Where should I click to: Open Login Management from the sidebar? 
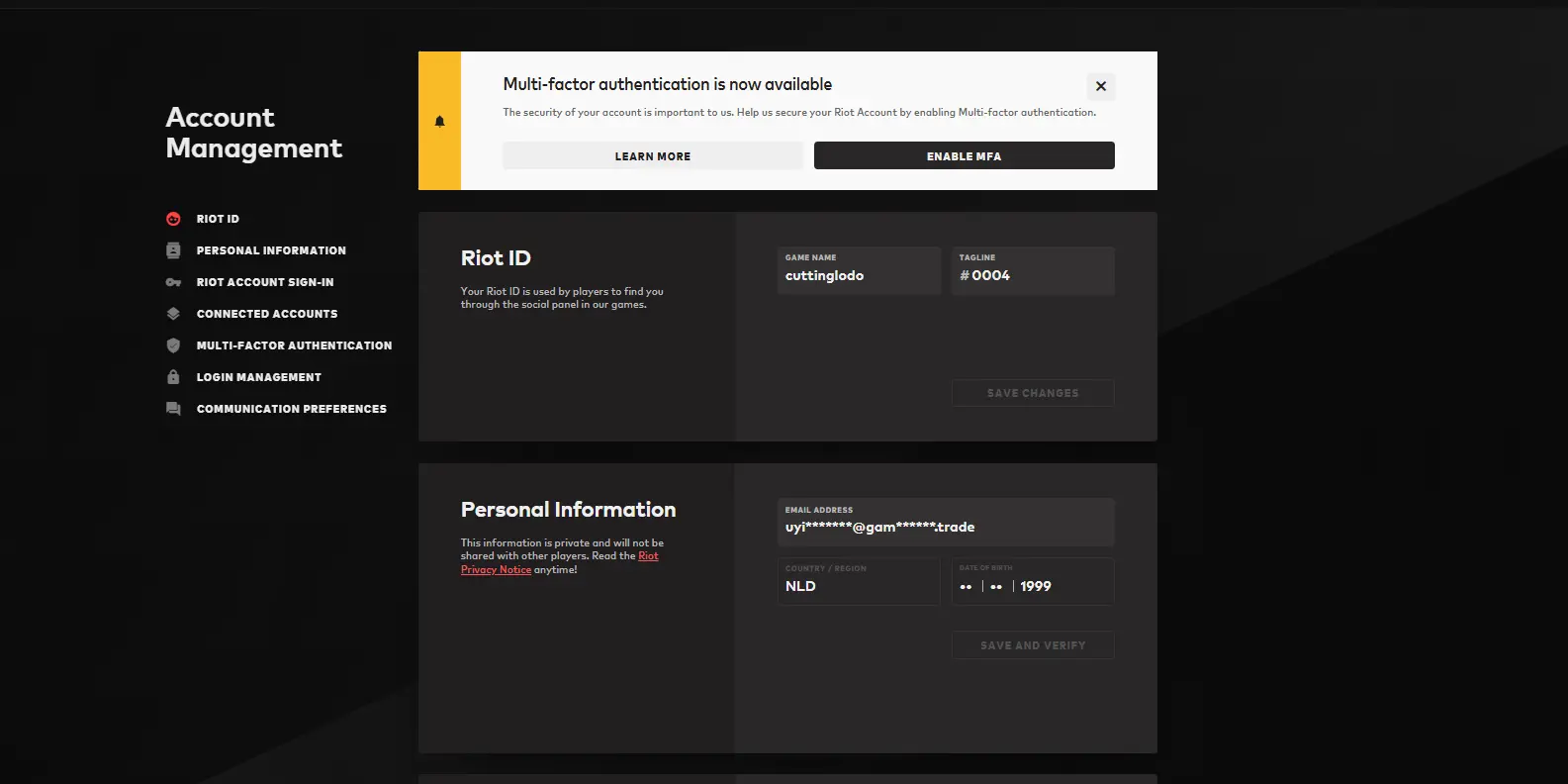coord(258,377)
